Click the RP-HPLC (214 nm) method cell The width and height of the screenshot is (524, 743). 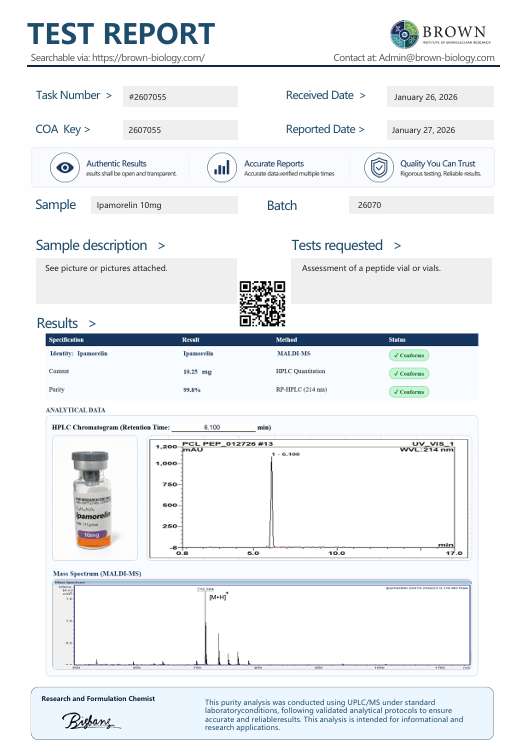[x=301, y=390]
